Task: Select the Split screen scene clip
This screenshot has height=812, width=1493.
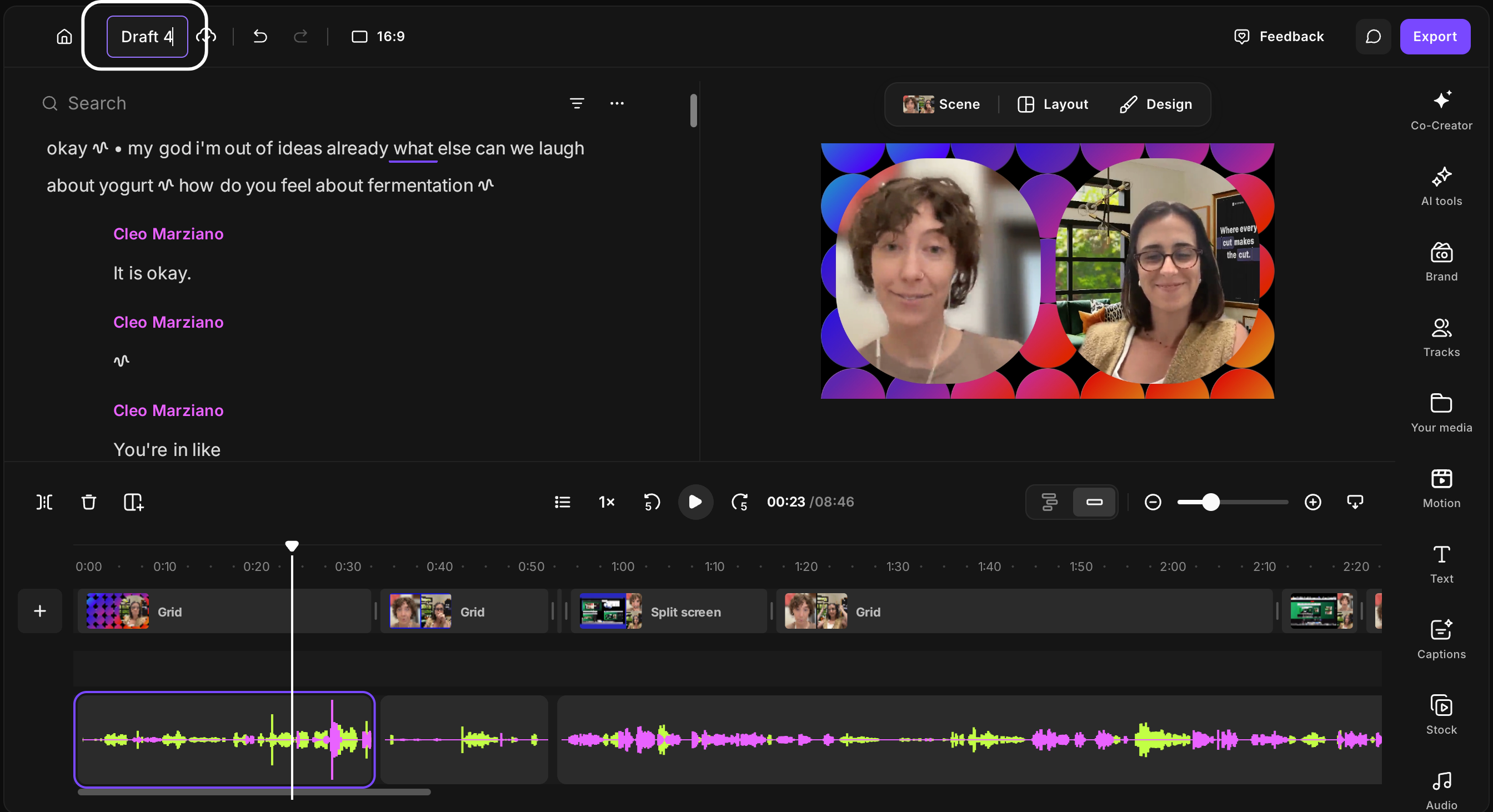Action: [x=669, y=611]
